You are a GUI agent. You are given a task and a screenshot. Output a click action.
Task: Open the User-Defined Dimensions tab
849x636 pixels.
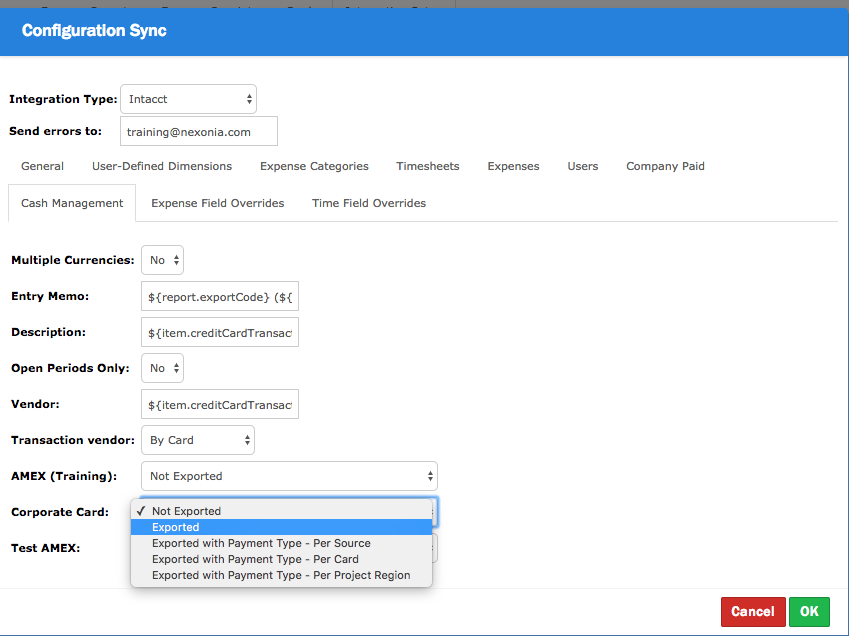(x=162, y=166)
